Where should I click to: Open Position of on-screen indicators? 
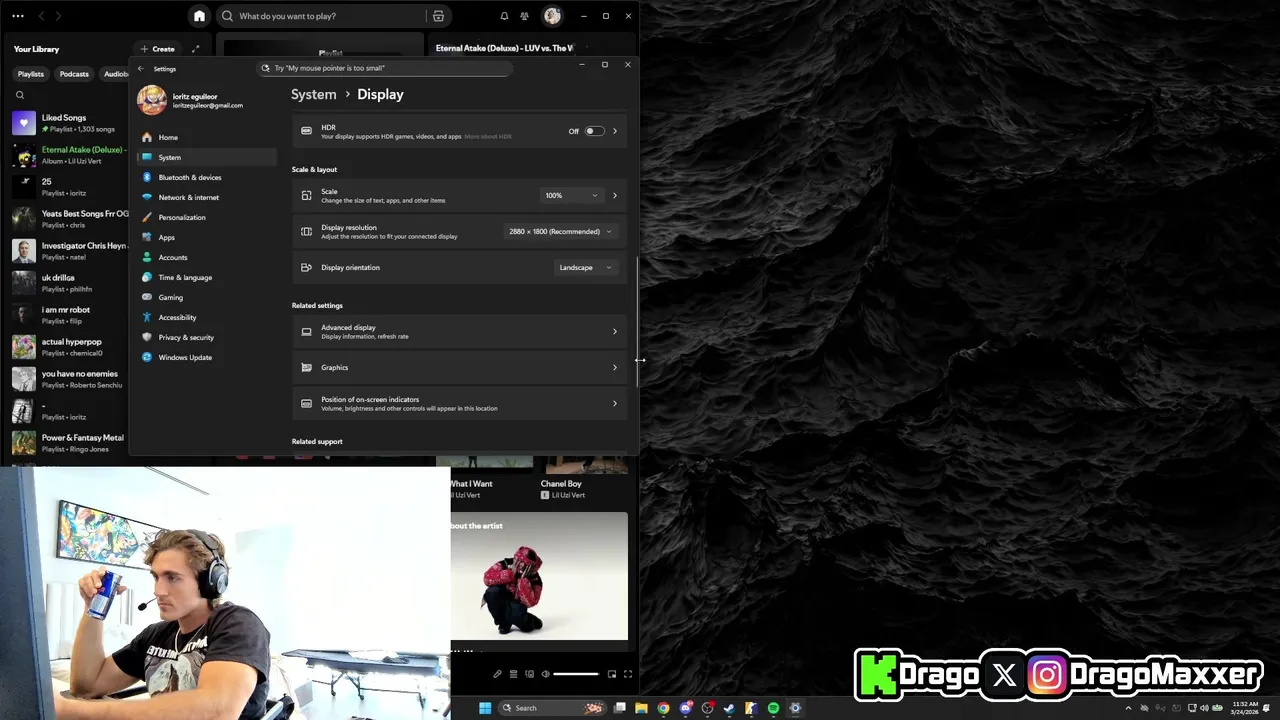(460, 403)
